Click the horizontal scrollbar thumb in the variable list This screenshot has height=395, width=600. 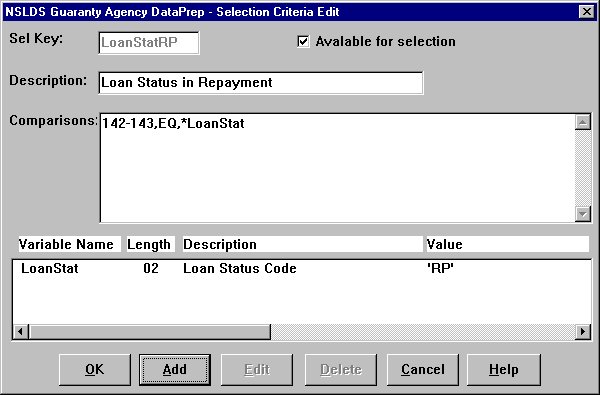pos(150,331)
